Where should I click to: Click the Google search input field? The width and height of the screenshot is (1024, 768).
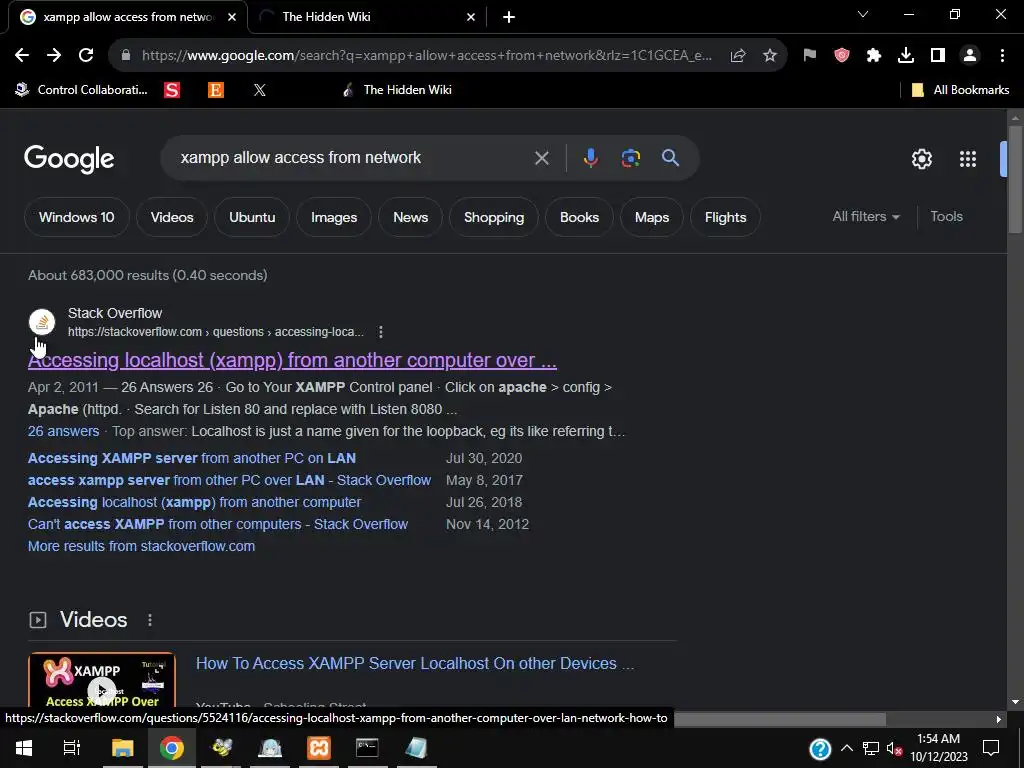[353, 158]
